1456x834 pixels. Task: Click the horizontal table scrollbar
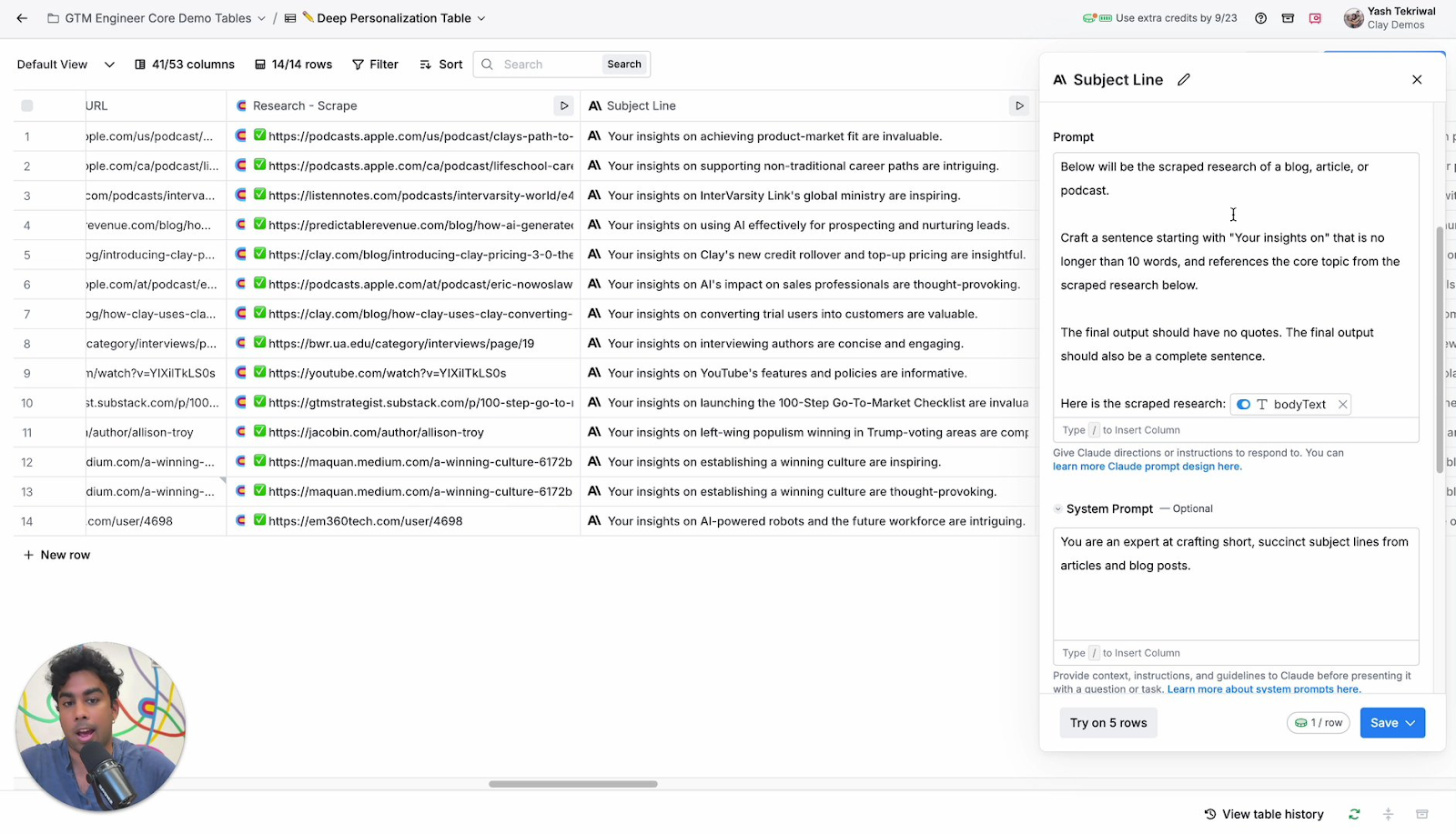573,784
